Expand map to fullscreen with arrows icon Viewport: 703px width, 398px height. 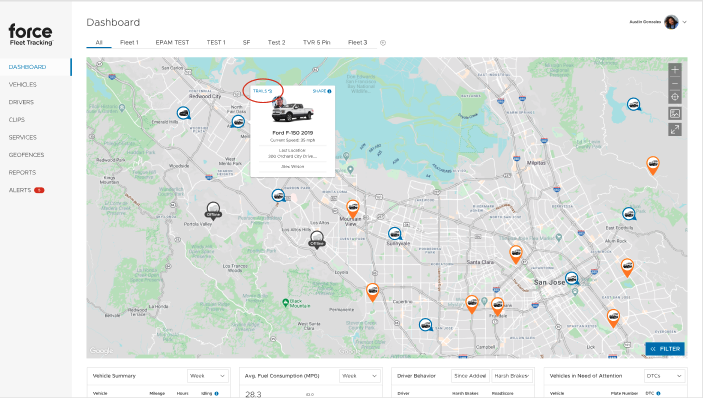tap(675, 130)
